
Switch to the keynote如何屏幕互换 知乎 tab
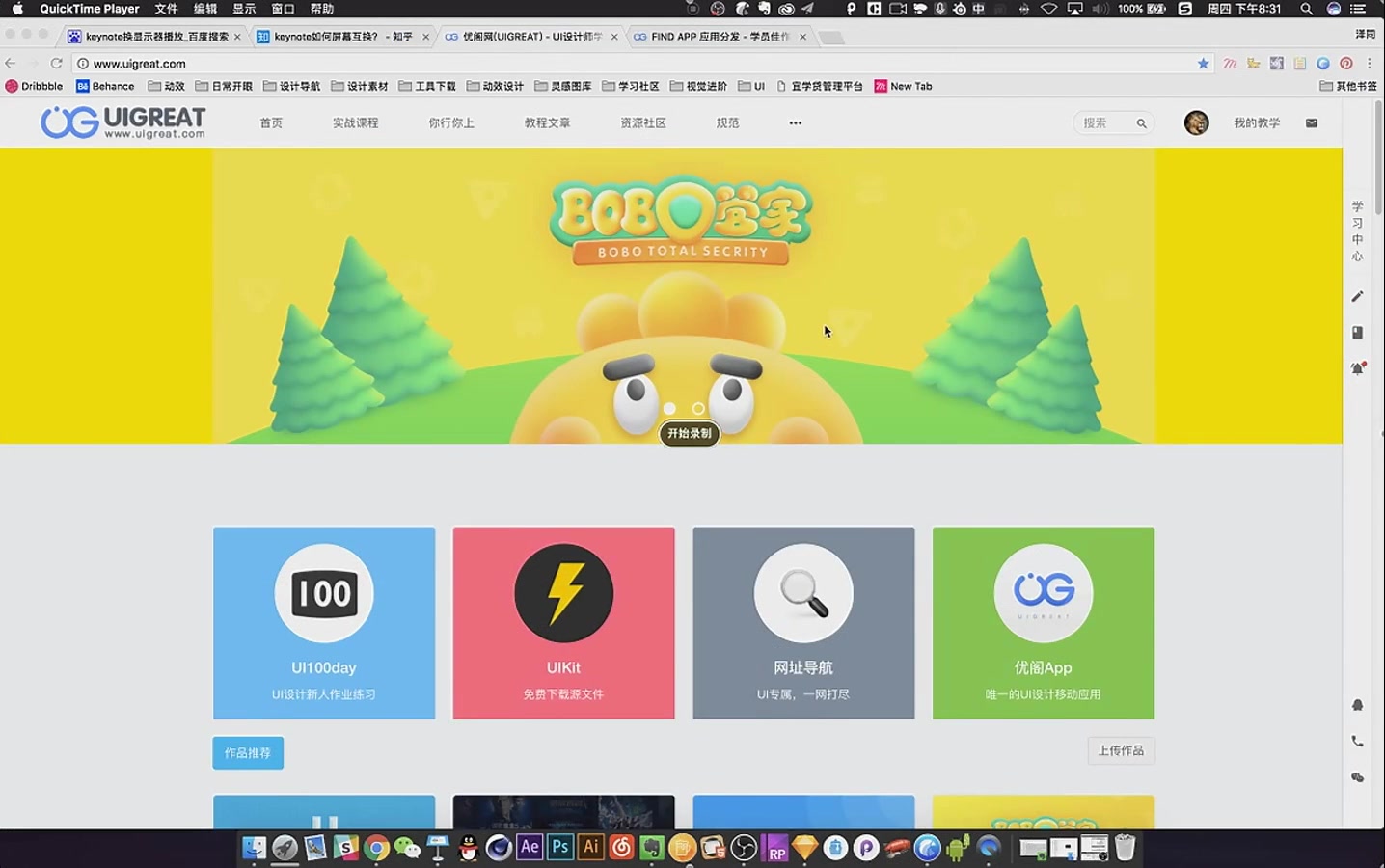(x=342, y=37)
